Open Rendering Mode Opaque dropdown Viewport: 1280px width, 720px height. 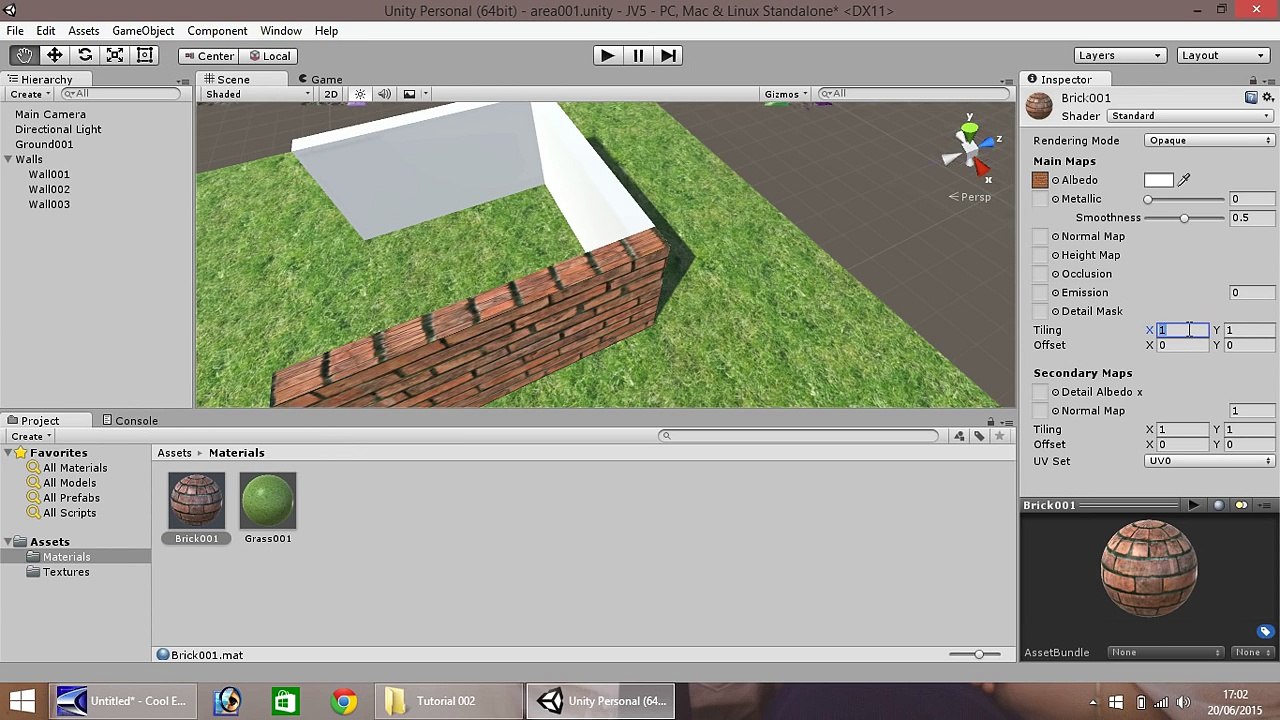[1209, 141]
